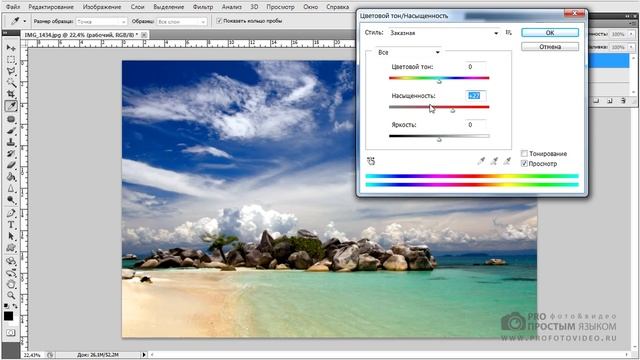Click the Яркость lightness slider handle
Screen dimensions: 640x360
(439, 139)
